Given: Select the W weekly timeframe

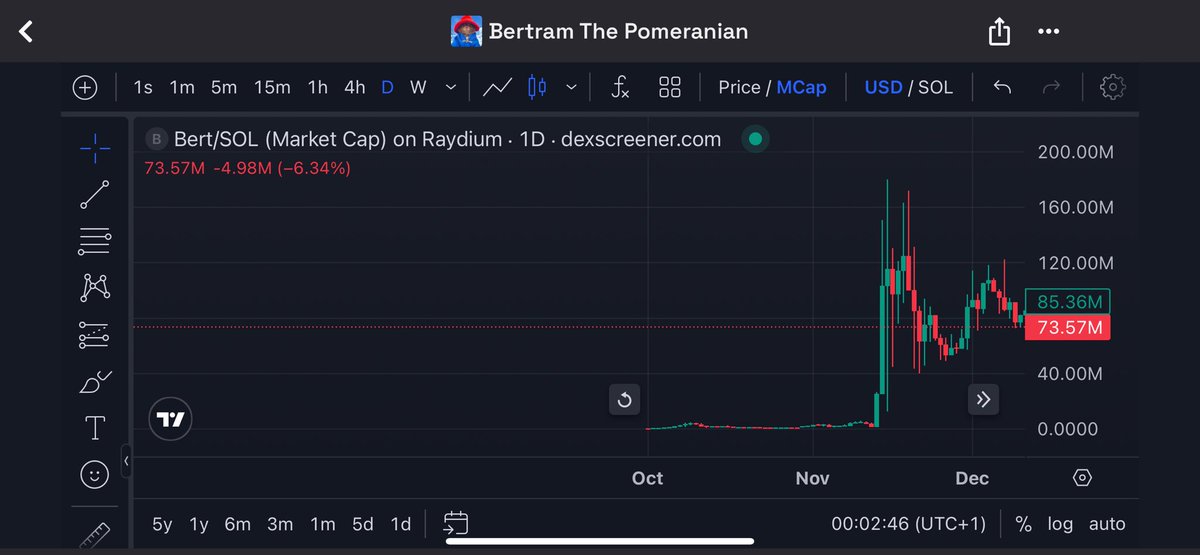Looking at the screenshot, I should tap(418, 87).
